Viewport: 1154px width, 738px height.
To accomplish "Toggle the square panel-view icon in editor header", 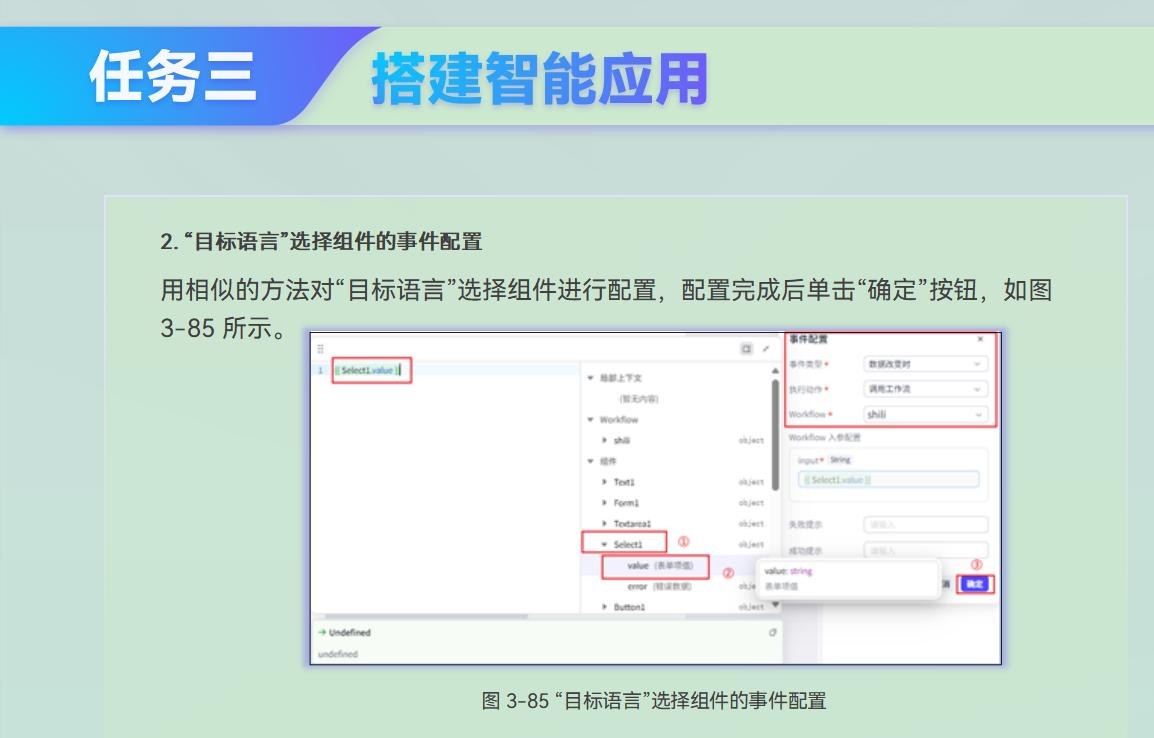I will click(x=746, y=349).
